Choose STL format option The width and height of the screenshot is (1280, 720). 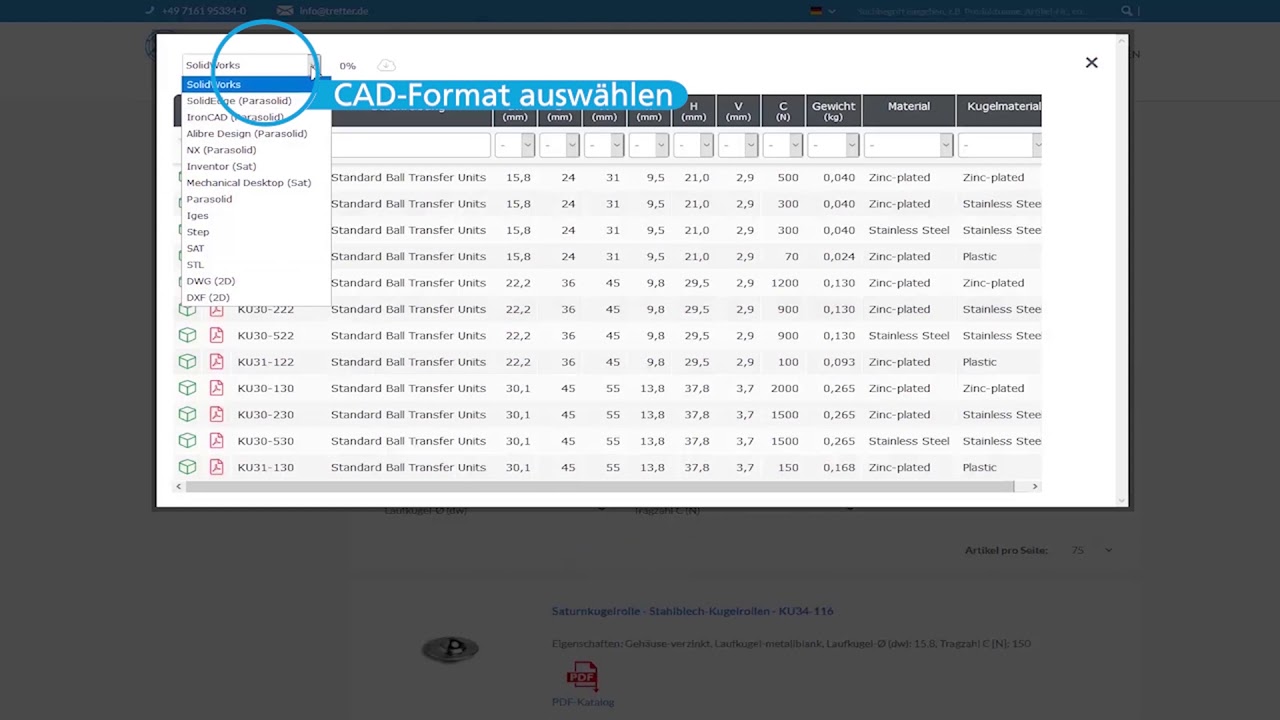[x=255, y=265]
